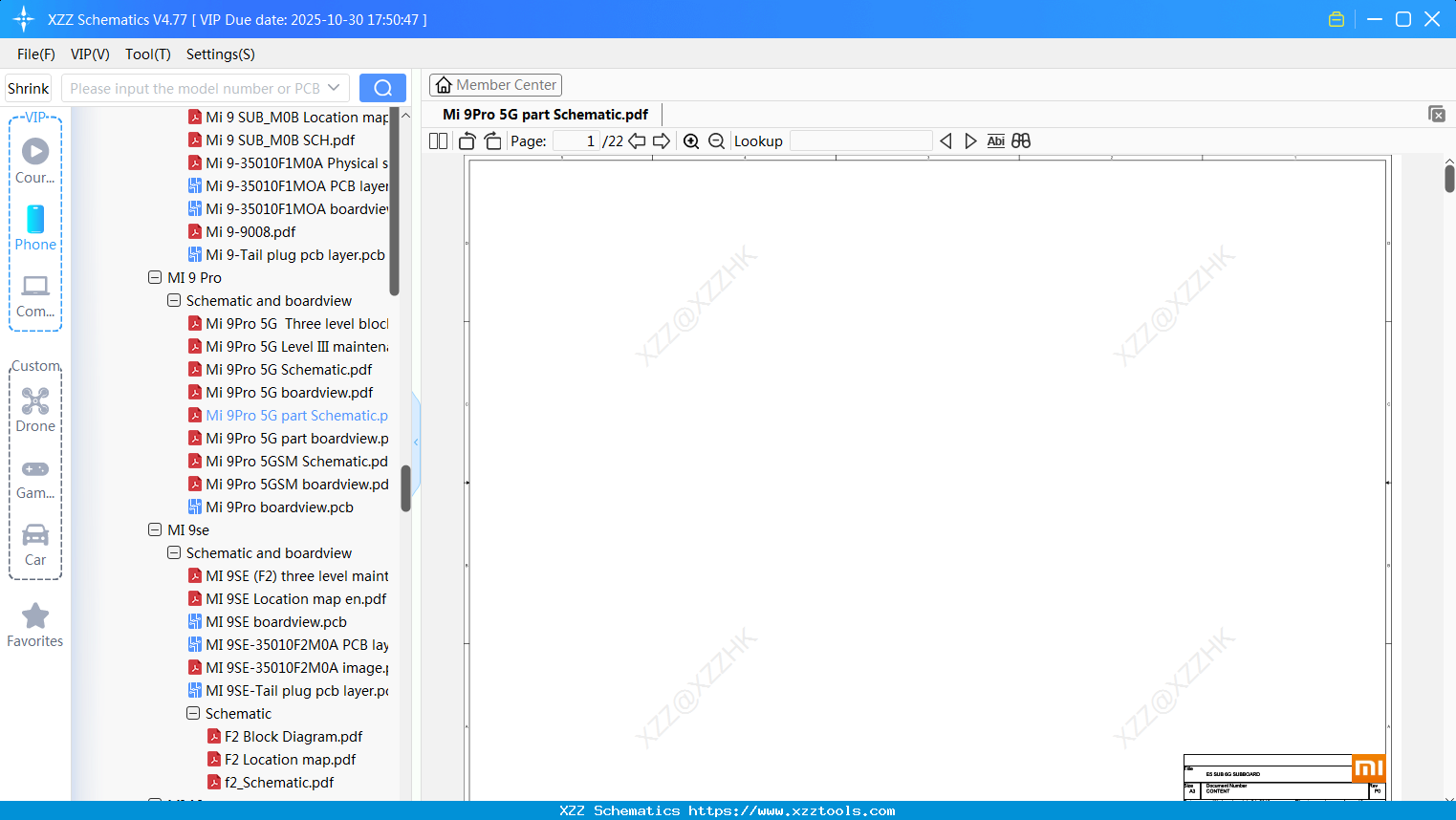Click the Shrink button
Image resolution: width=1456 pixels, height=820 pixels.
[29, 88]
